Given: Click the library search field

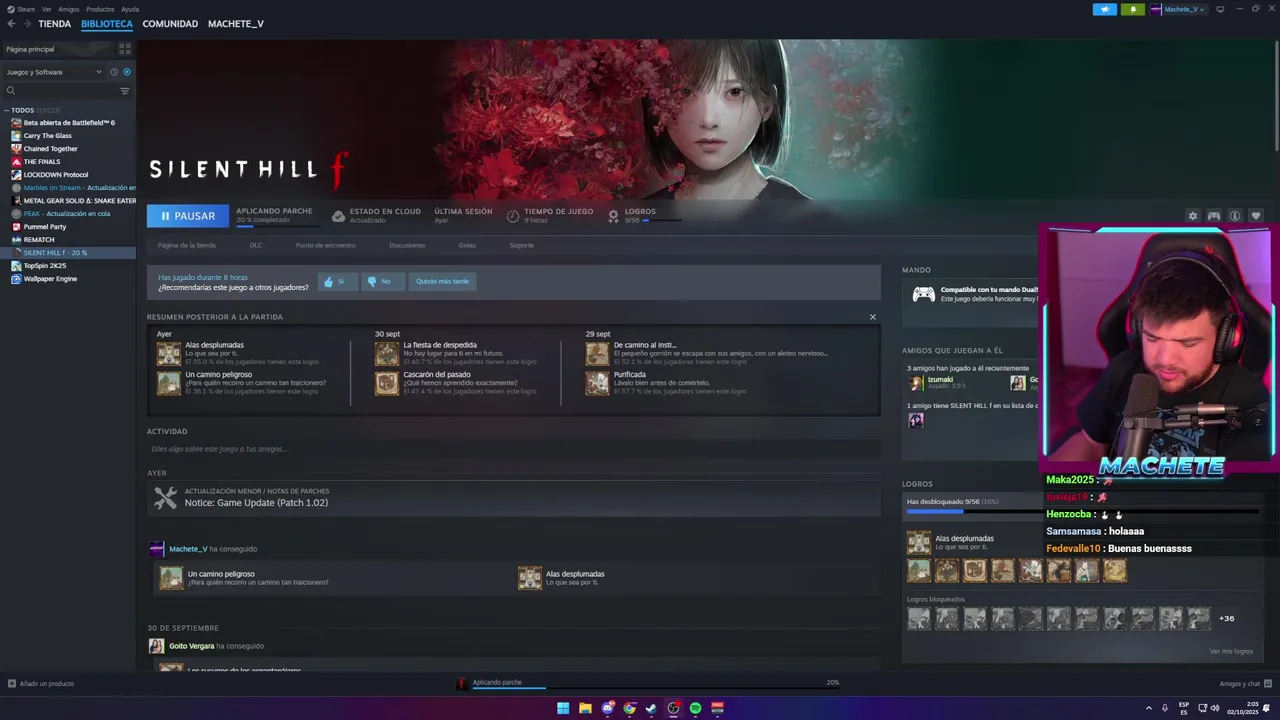Looking at the screenshot, I should [60, 91].
